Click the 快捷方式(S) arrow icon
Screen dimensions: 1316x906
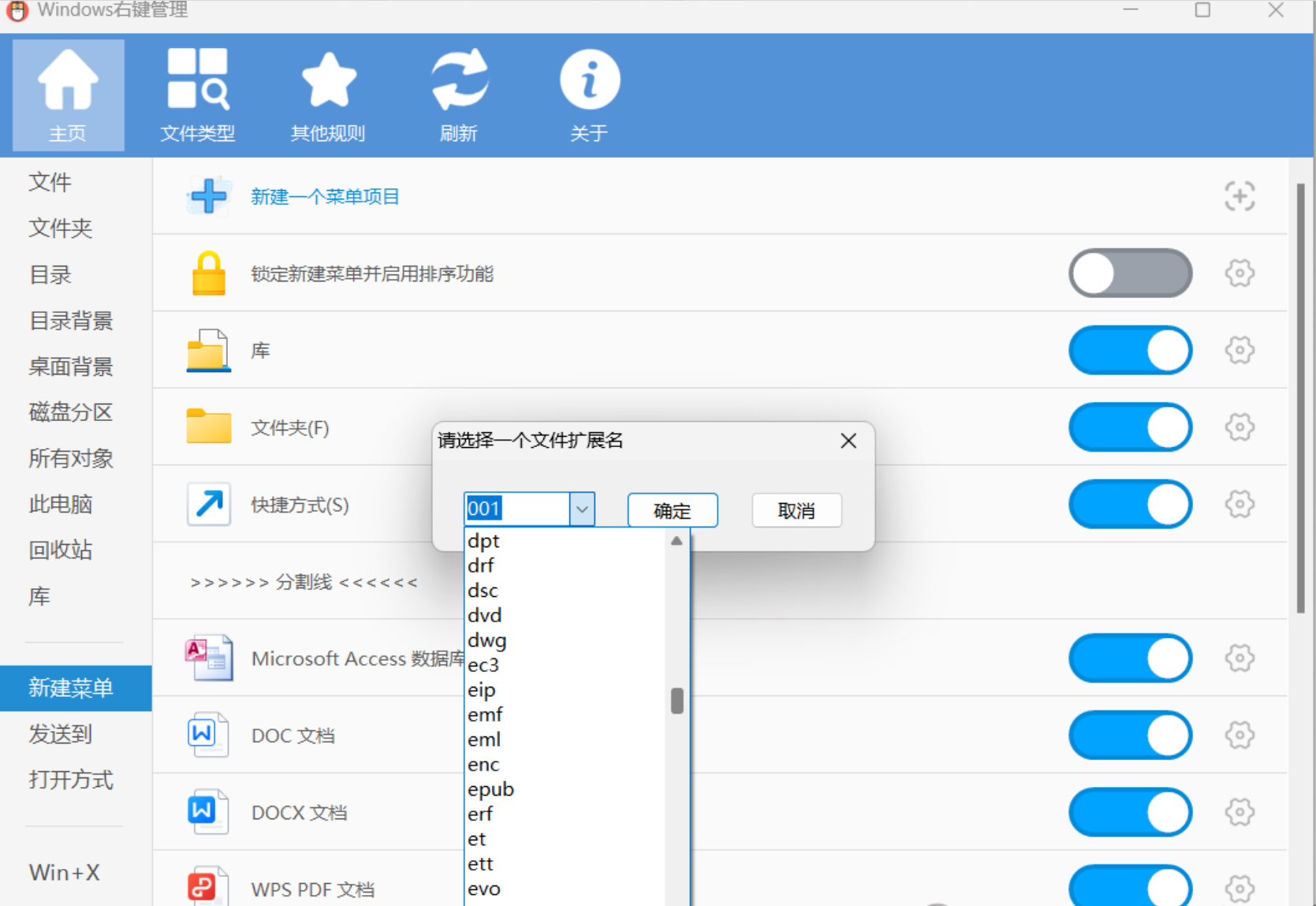click(x=209, y=504)
